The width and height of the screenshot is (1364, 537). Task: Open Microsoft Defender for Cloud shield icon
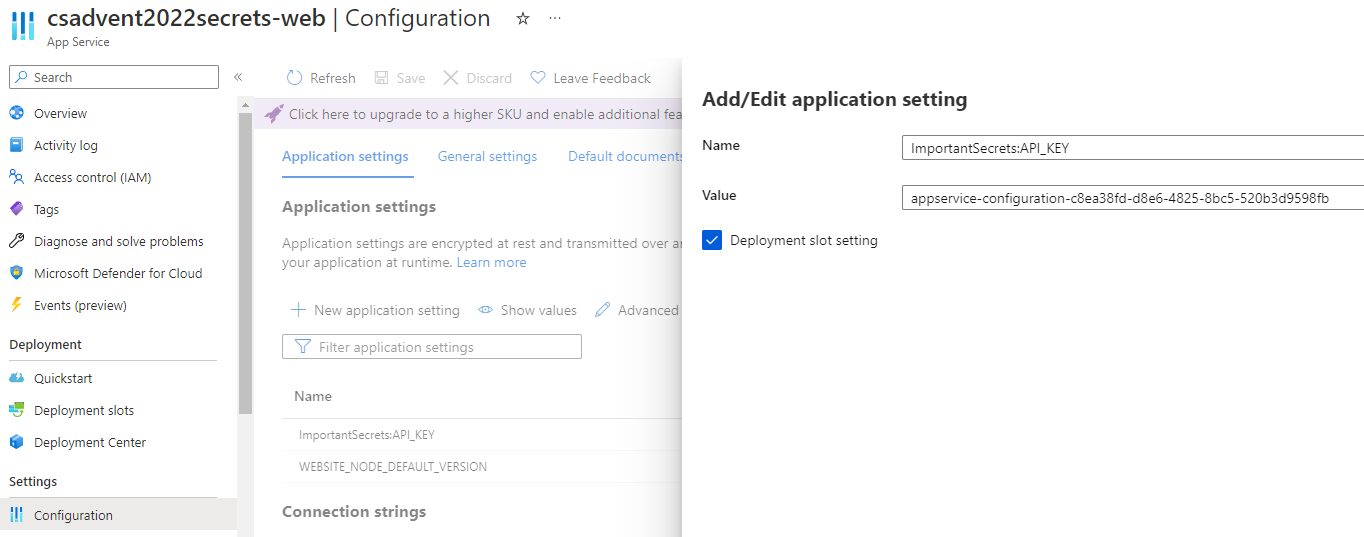coord(16,273)
